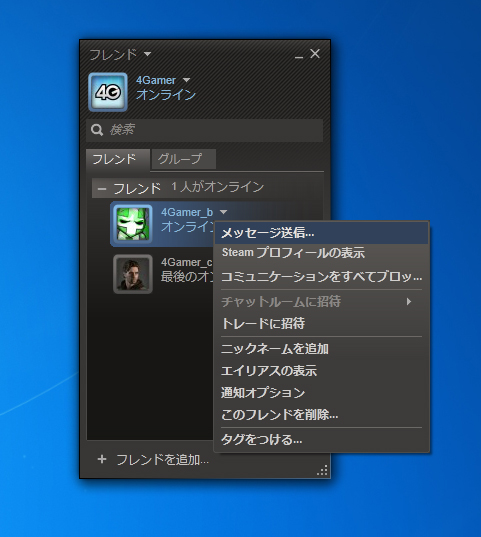
Task: Switch to the フレンド tab
Action: pos(118,160)
